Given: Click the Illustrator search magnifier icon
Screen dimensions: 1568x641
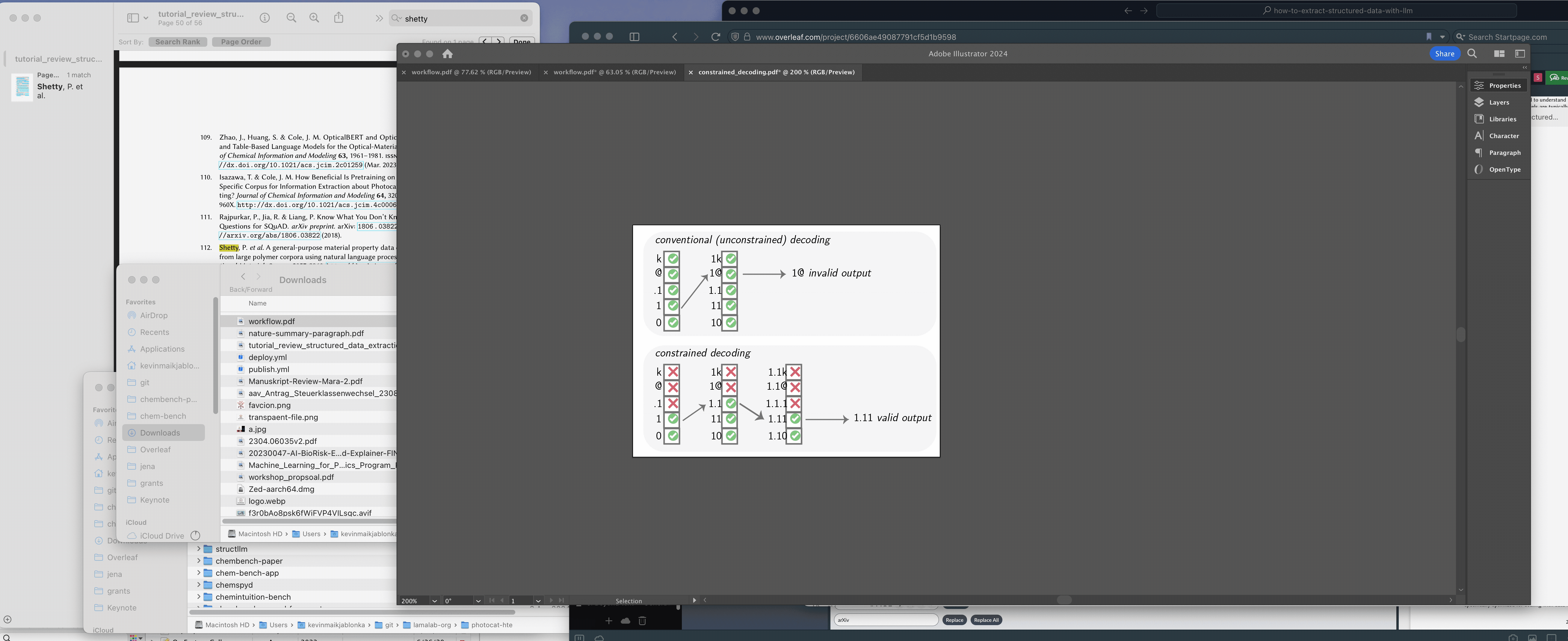Looking at the screenshot, I should (x=1472, y=54).
